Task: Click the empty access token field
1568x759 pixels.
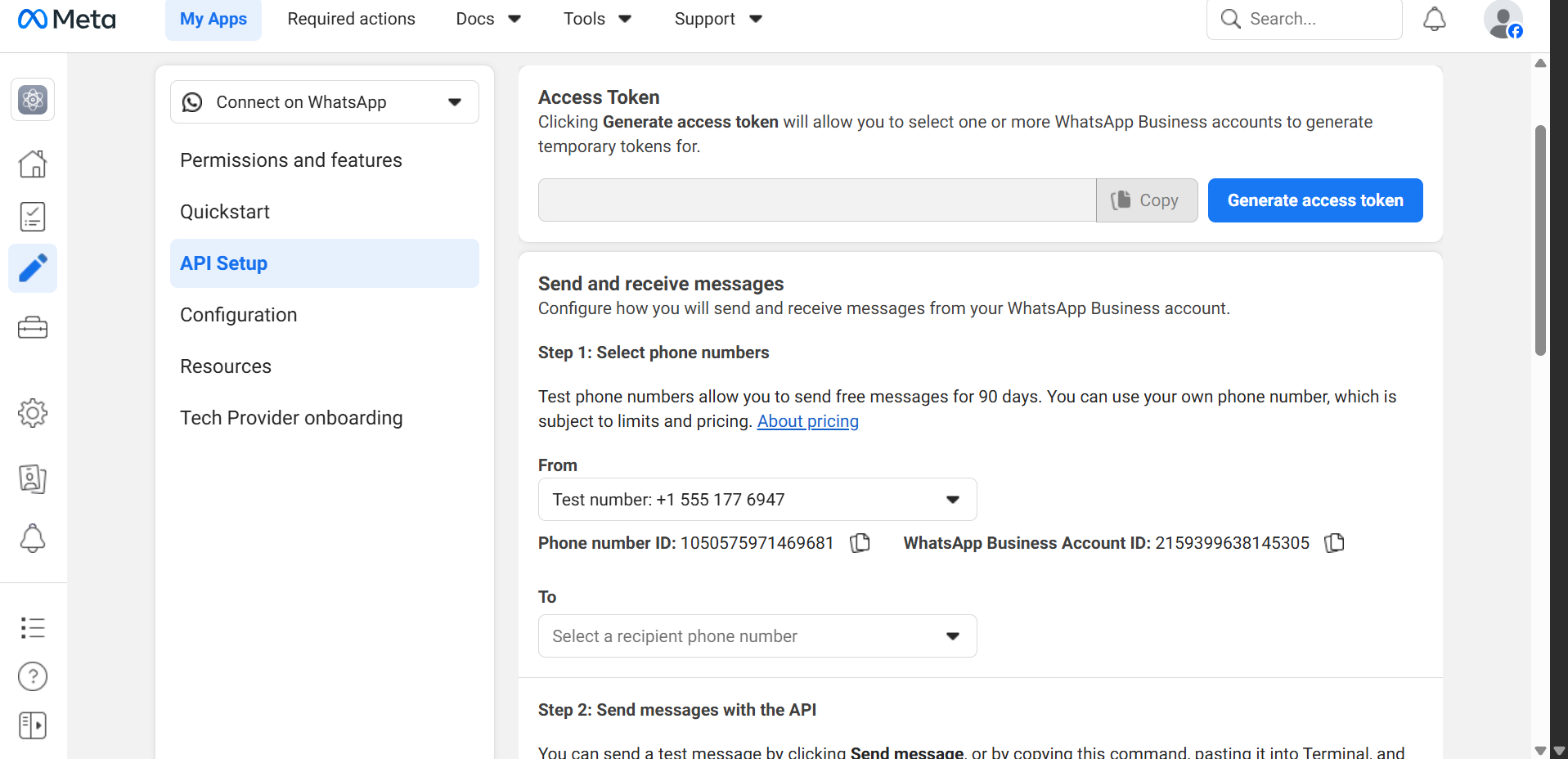Action: (817, 200)
